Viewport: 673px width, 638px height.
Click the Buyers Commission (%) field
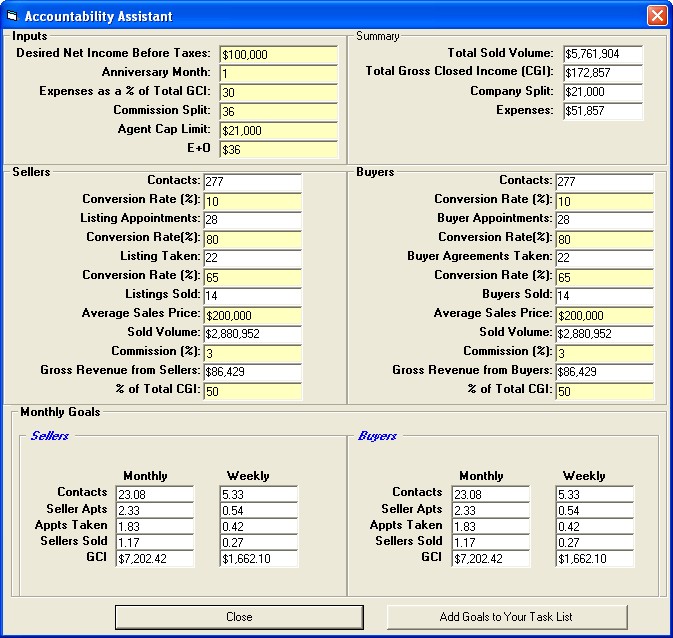coord(604,353)
